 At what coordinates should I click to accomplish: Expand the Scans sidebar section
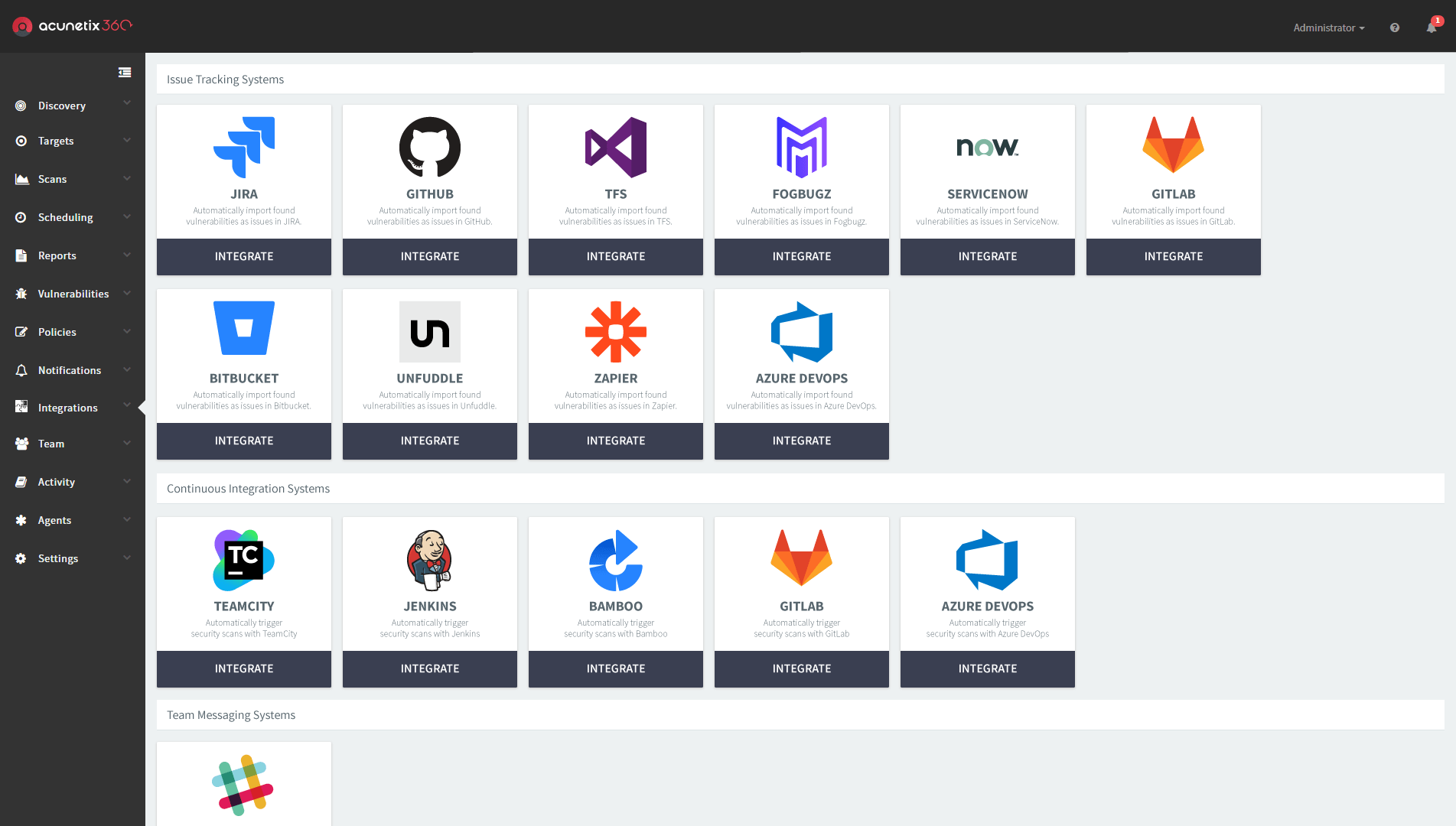coord(51,179)
